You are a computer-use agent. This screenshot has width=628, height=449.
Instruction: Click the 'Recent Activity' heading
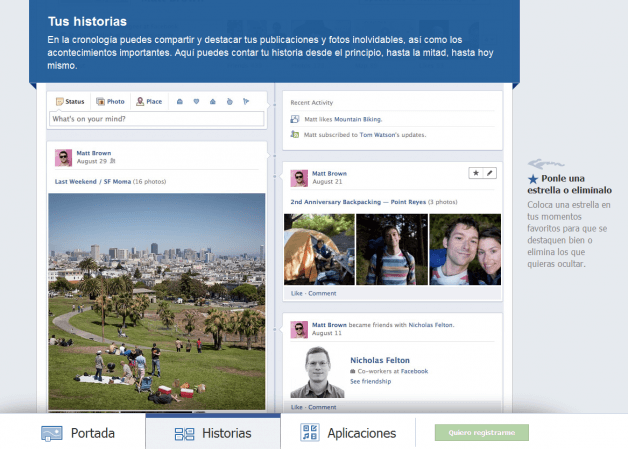point(312,103)
